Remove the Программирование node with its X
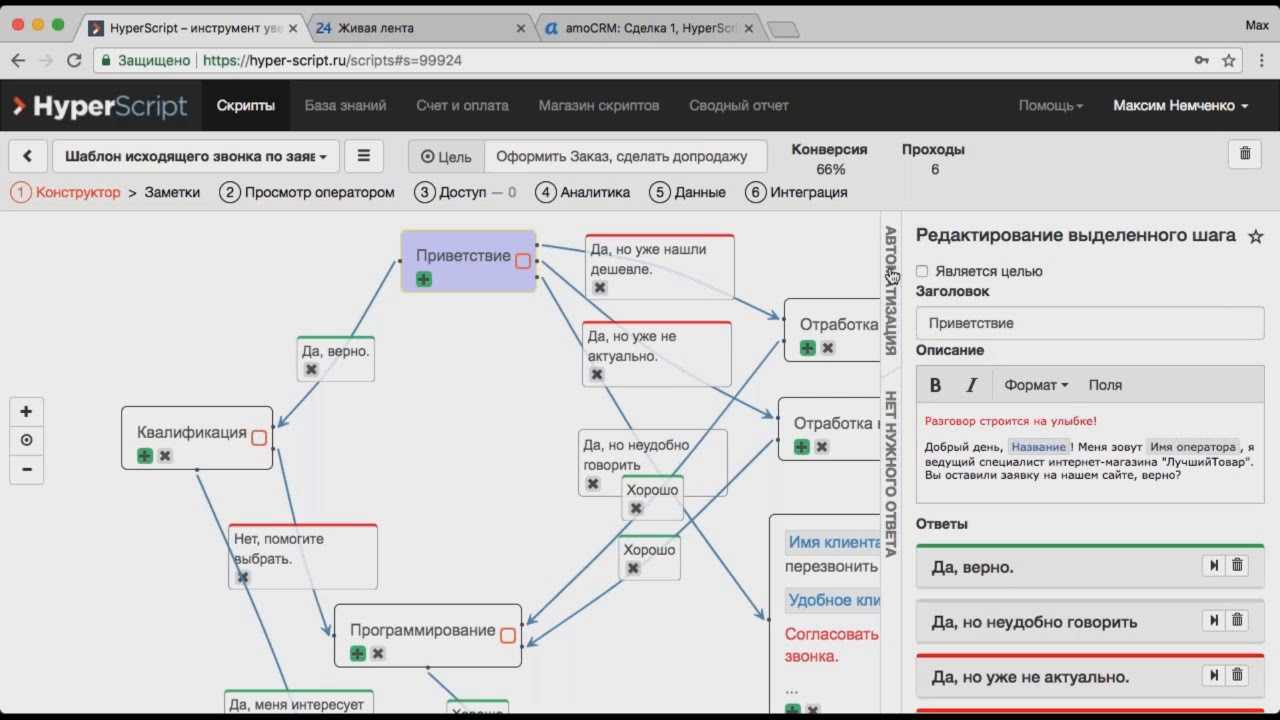Screen dimensions: 1280x720 378,653
